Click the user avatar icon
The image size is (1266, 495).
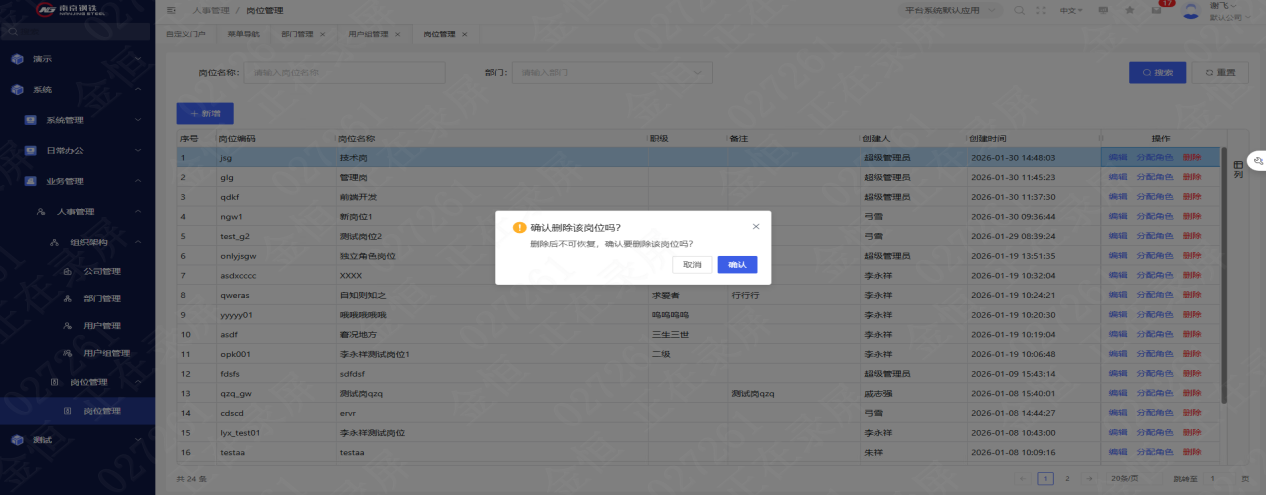(1191, 10)
